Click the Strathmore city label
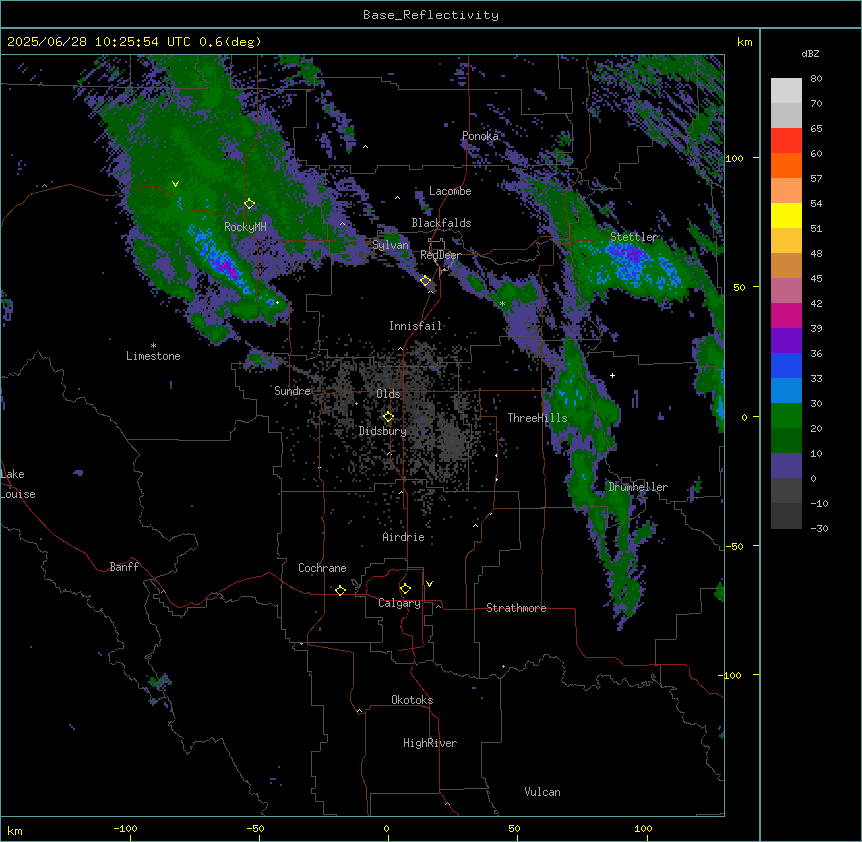Viewport: 862px width, 842px height. (x=516, y=608)
